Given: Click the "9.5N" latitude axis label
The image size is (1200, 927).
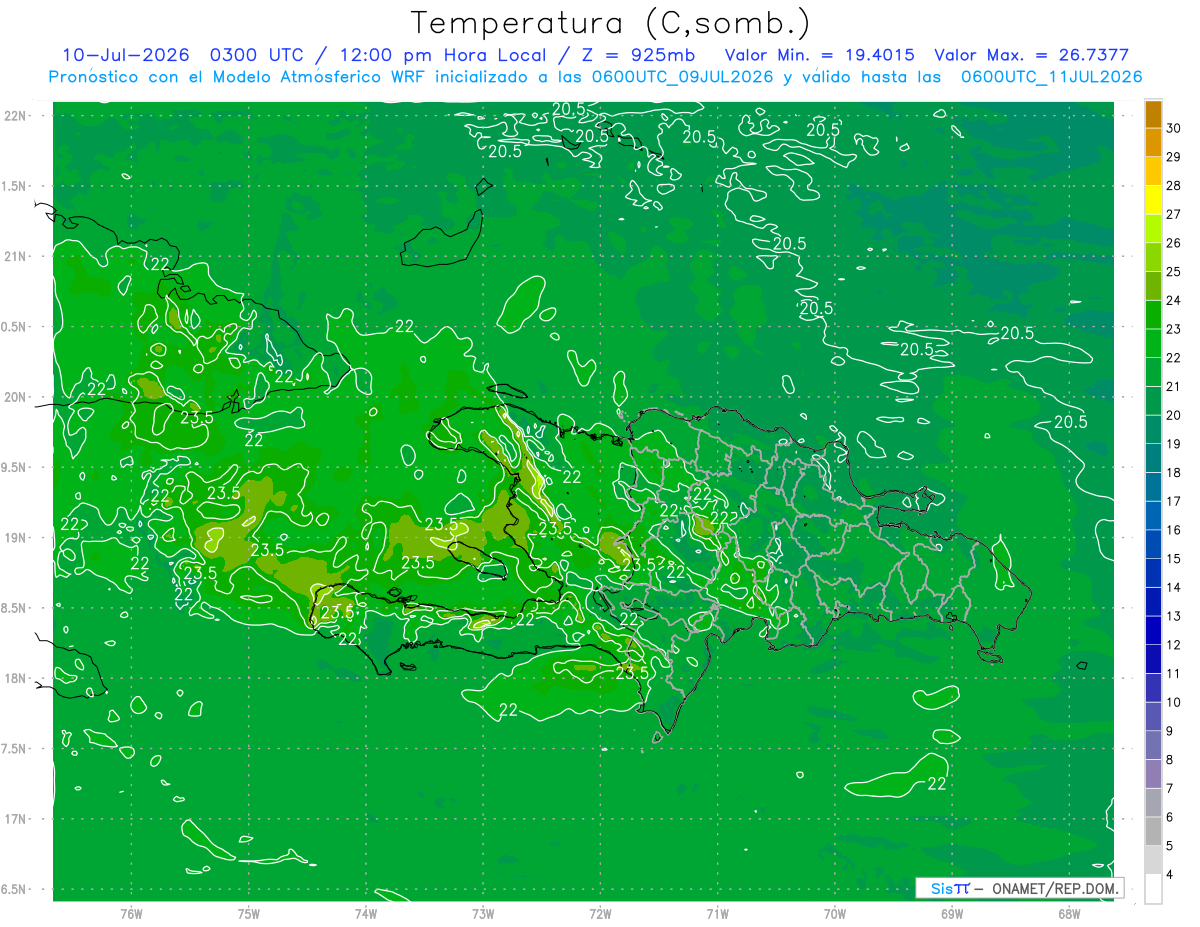Looking at the screenshot, I should coord(14,467).
